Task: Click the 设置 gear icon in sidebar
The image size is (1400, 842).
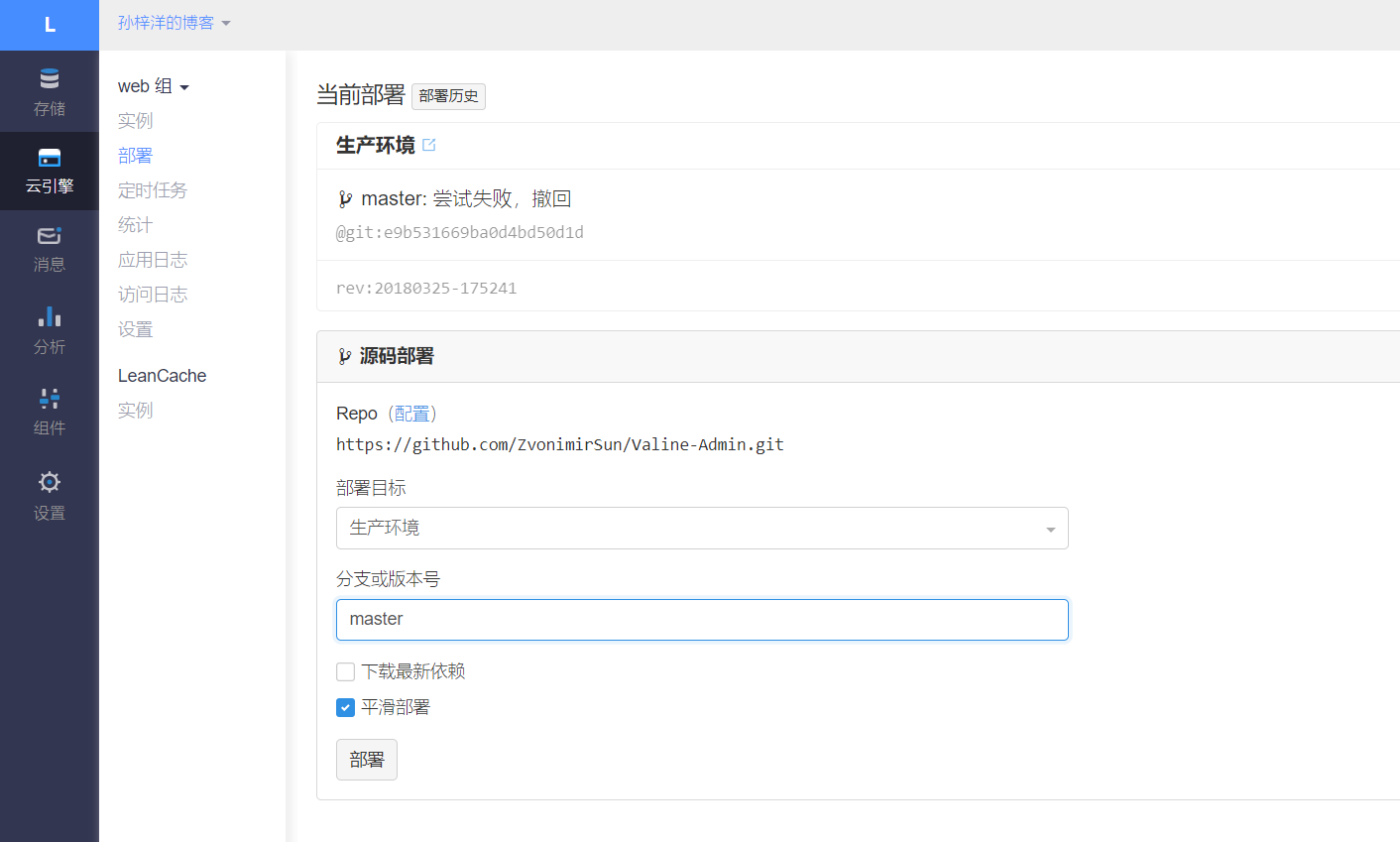Action: (x=50, y=483)
